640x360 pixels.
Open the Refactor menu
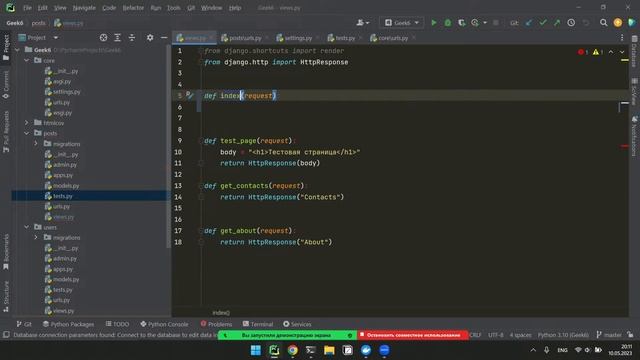tap(133, 8)
